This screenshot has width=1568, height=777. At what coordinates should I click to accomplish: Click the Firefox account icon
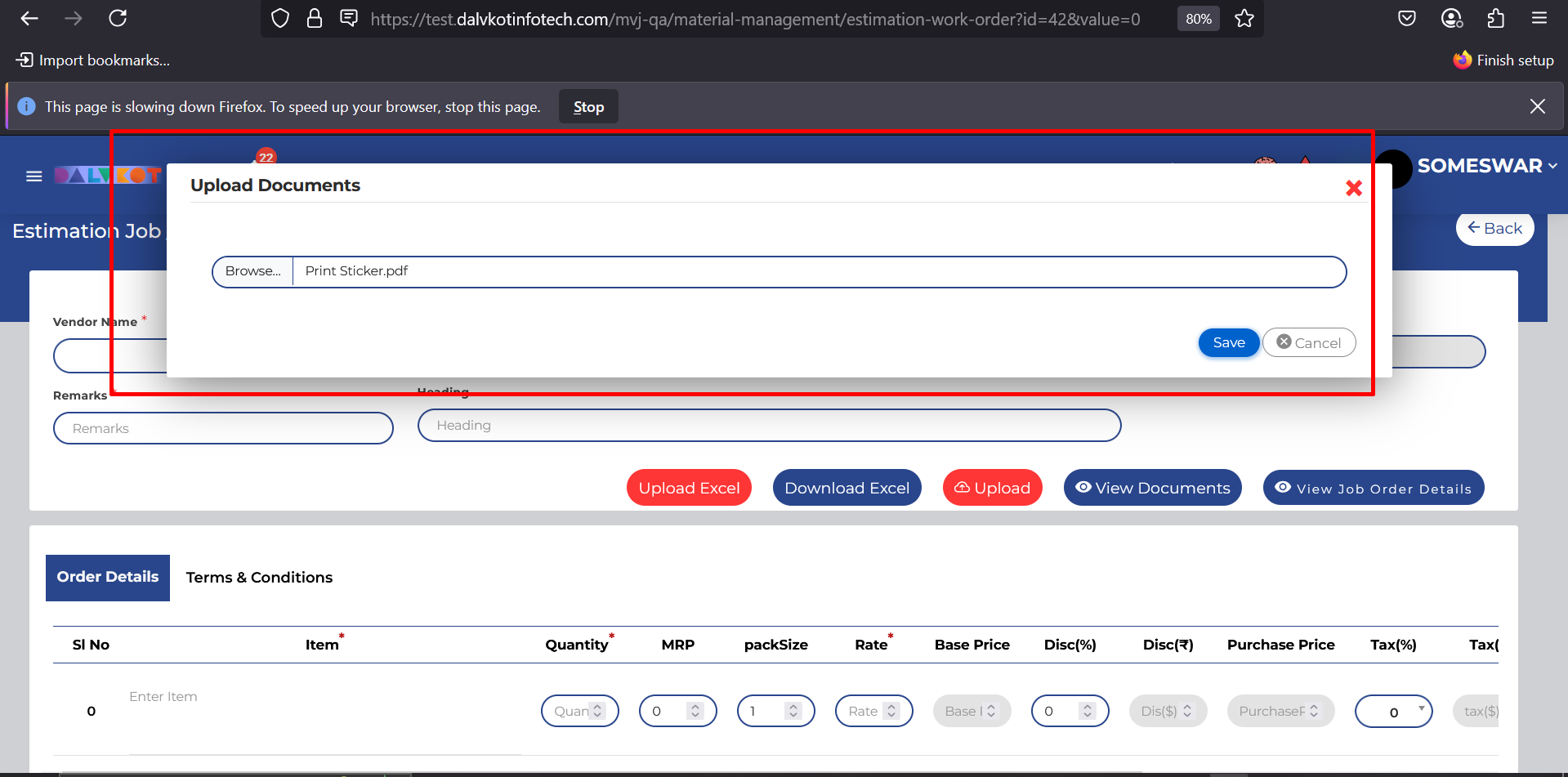pyautogui.click(x=1451, y=19)
